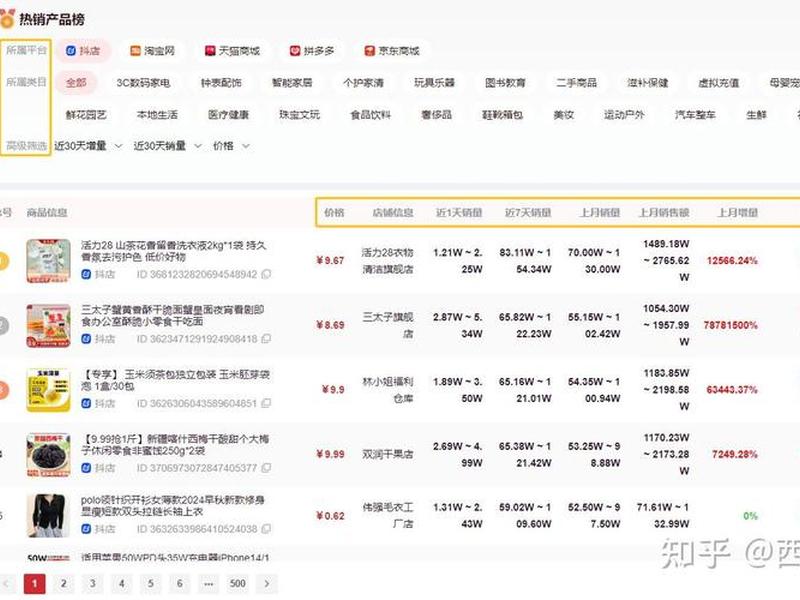Pick the 本地生活 category
800x600 pixels.
click(x=157, y=115)
